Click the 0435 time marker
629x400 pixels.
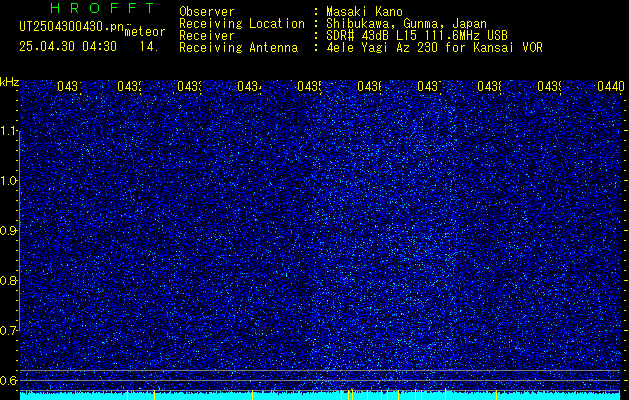tap(309, 86)
